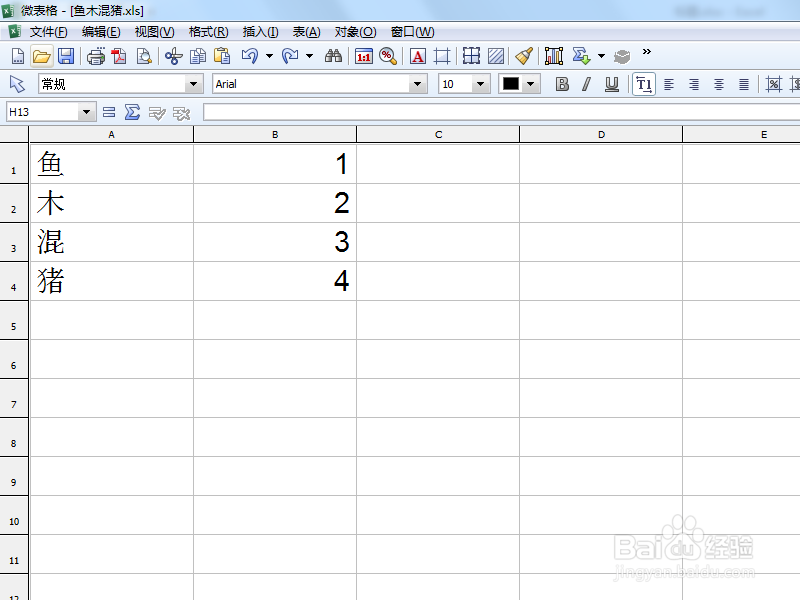This screenshot has height=600, width=800.
Task: Select column B header
Action: click(275, 135)
